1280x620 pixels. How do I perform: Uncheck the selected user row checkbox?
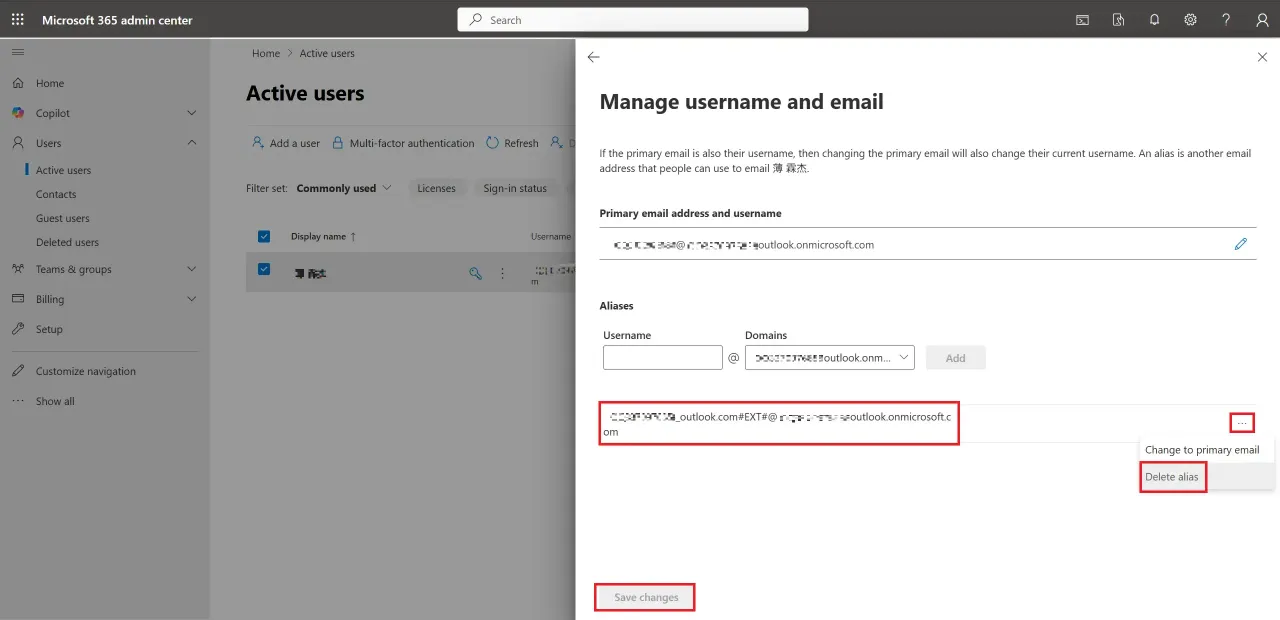point(264,269)
